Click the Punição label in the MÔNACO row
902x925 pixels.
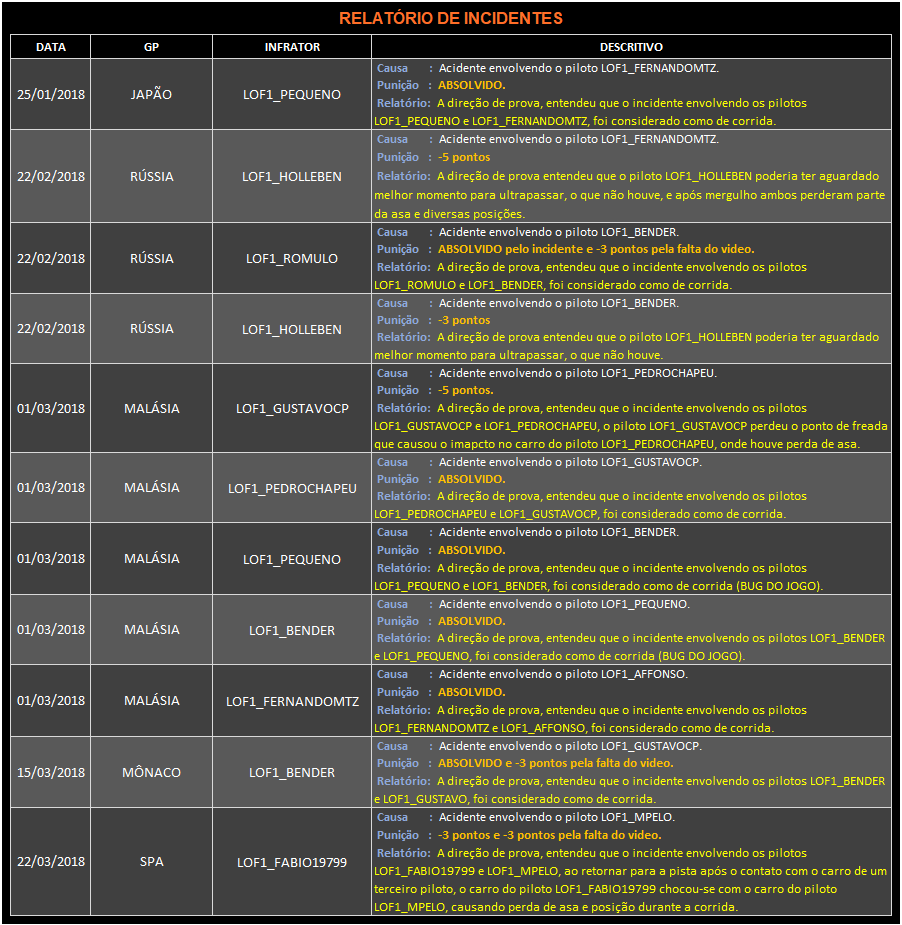pyautogui.click(x=398, y=763)
